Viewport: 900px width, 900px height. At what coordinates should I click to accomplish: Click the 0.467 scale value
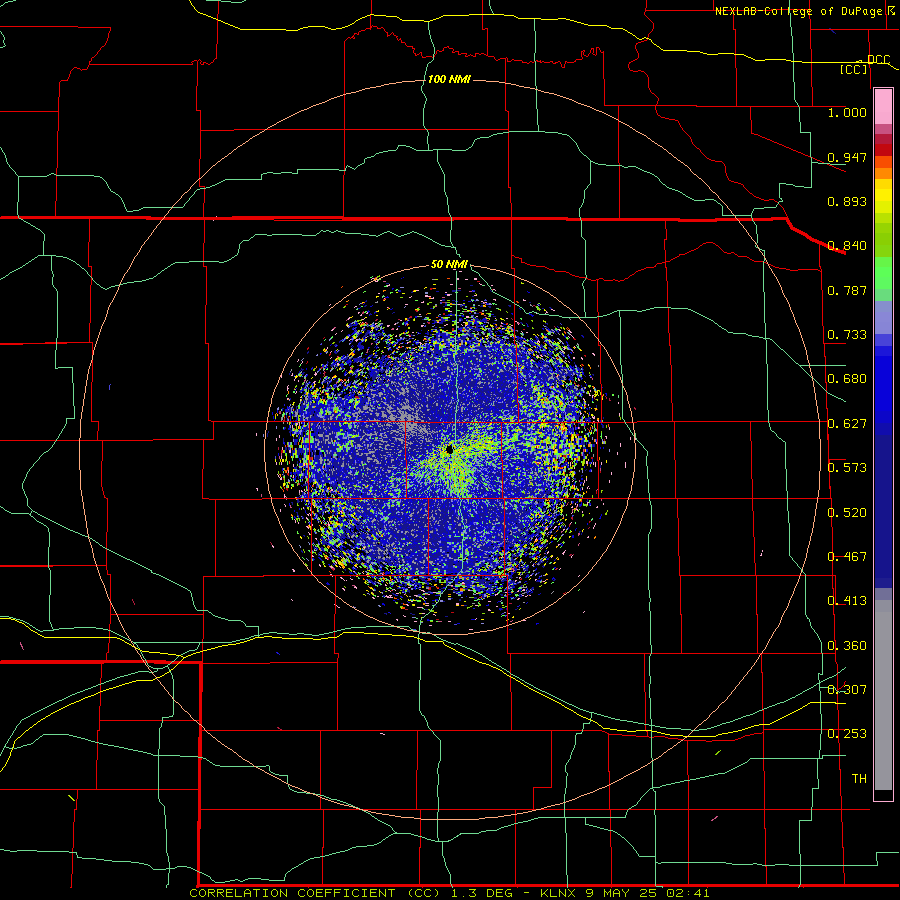[x=847, y=557]
